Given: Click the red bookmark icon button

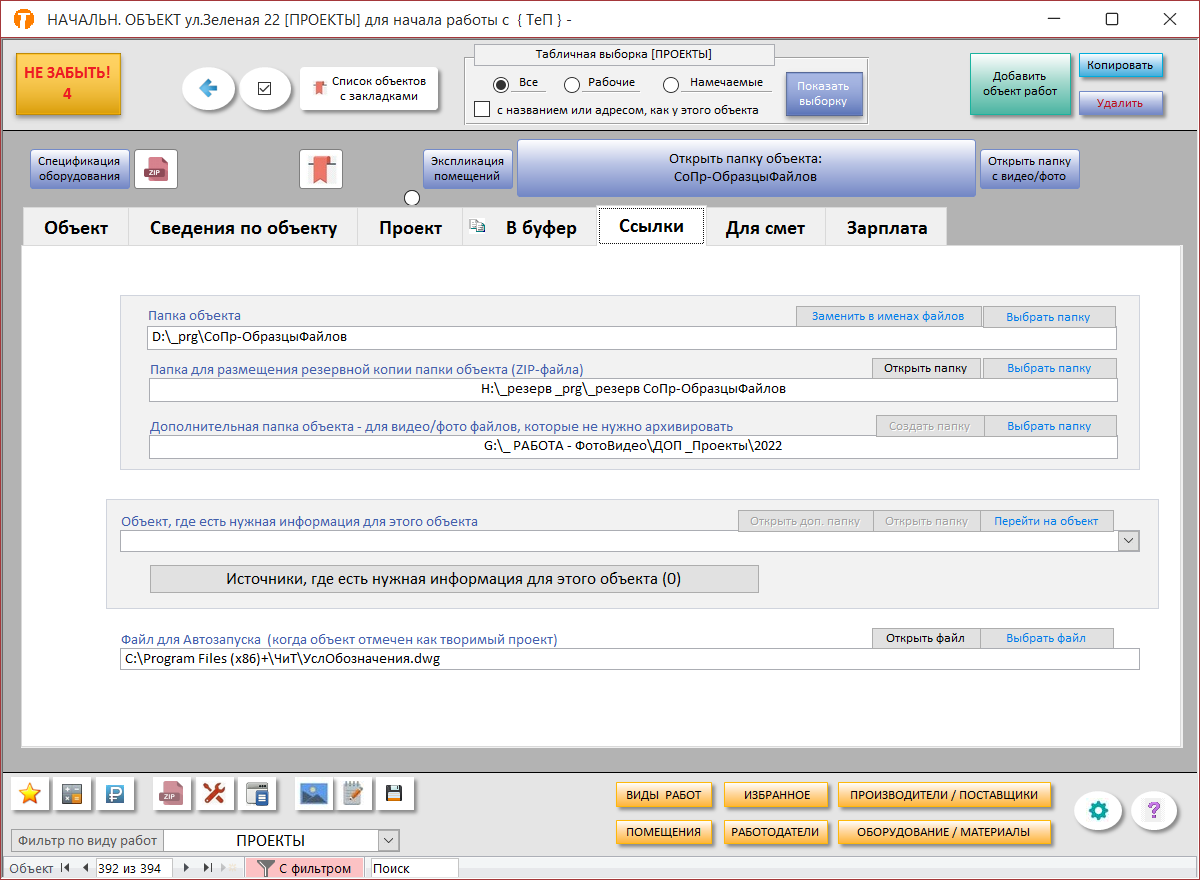Looking at the screenshot, I should 321,169.
